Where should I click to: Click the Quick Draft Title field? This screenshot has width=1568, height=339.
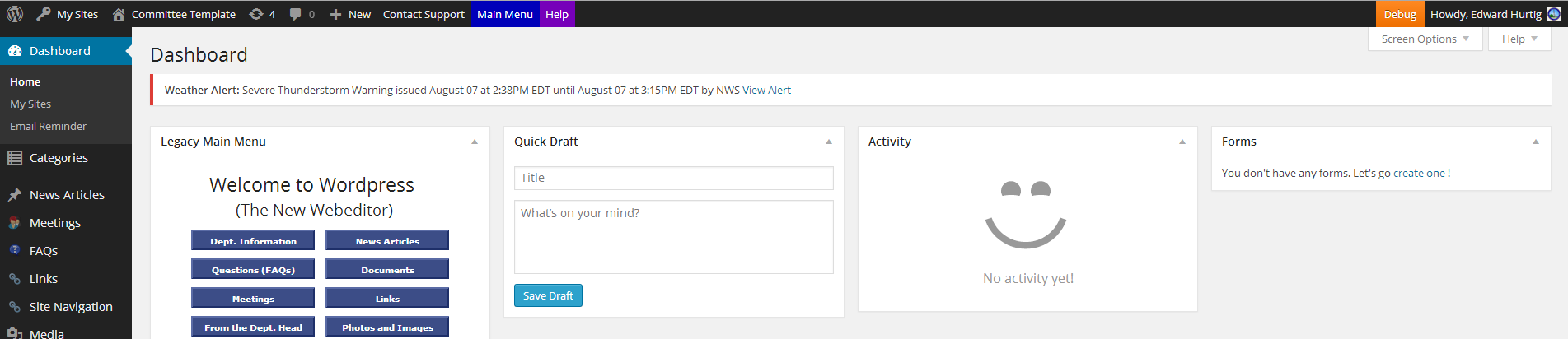[673, 178]
